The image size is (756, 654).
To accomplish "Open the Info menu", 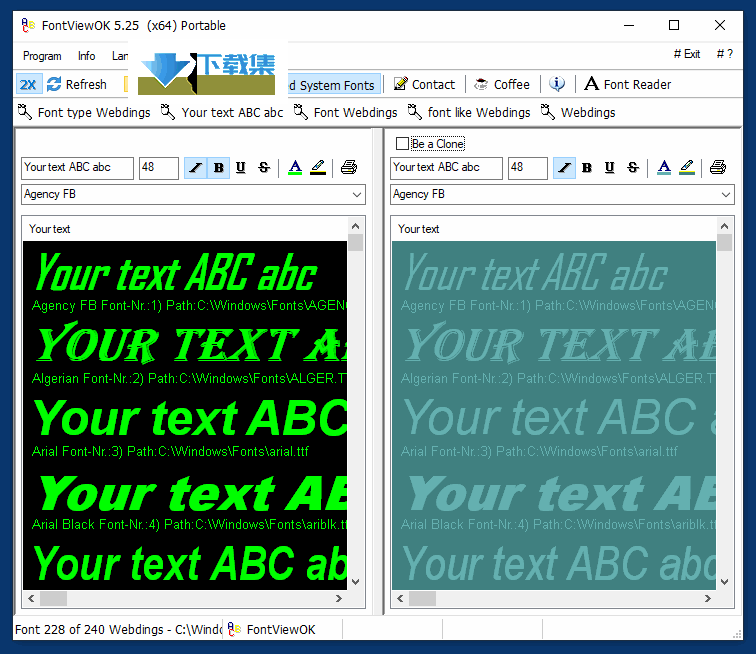I will pyautogui.click(x=87, y=56).
